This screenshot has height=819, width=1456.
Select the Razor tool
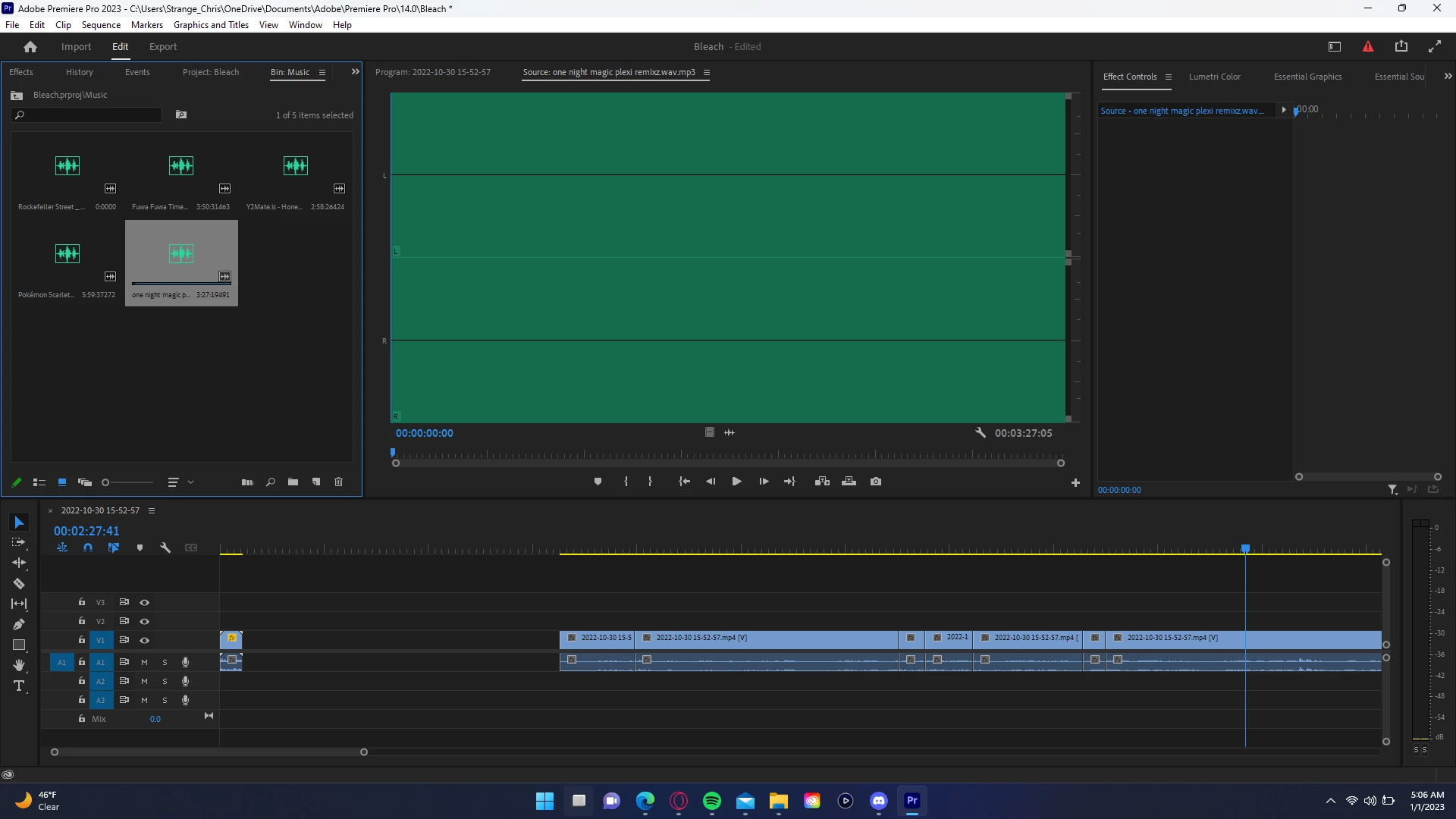[x=19, y=584]
